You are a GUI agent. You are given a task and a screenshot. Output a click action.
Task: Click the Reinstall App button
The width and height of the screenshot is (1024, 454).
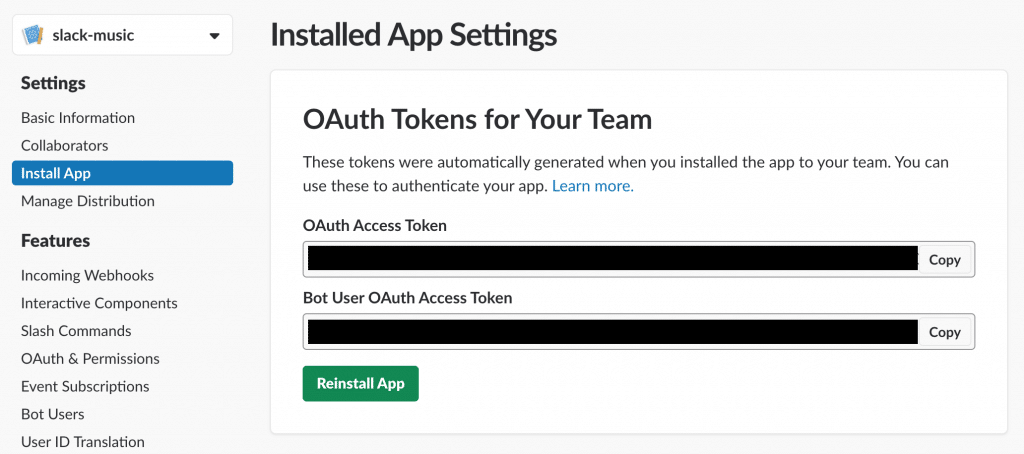[x=360, y=383]
